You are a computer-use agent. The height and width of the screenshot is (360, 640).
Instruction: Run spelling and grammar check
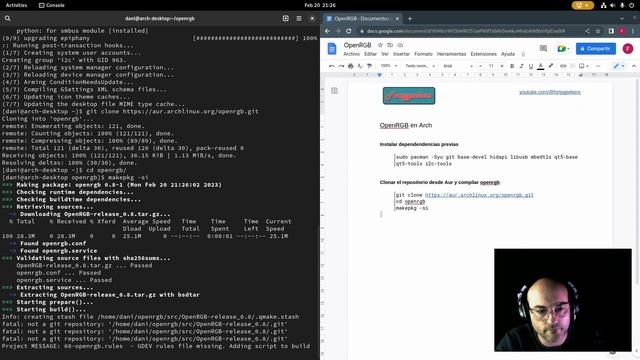360,66
